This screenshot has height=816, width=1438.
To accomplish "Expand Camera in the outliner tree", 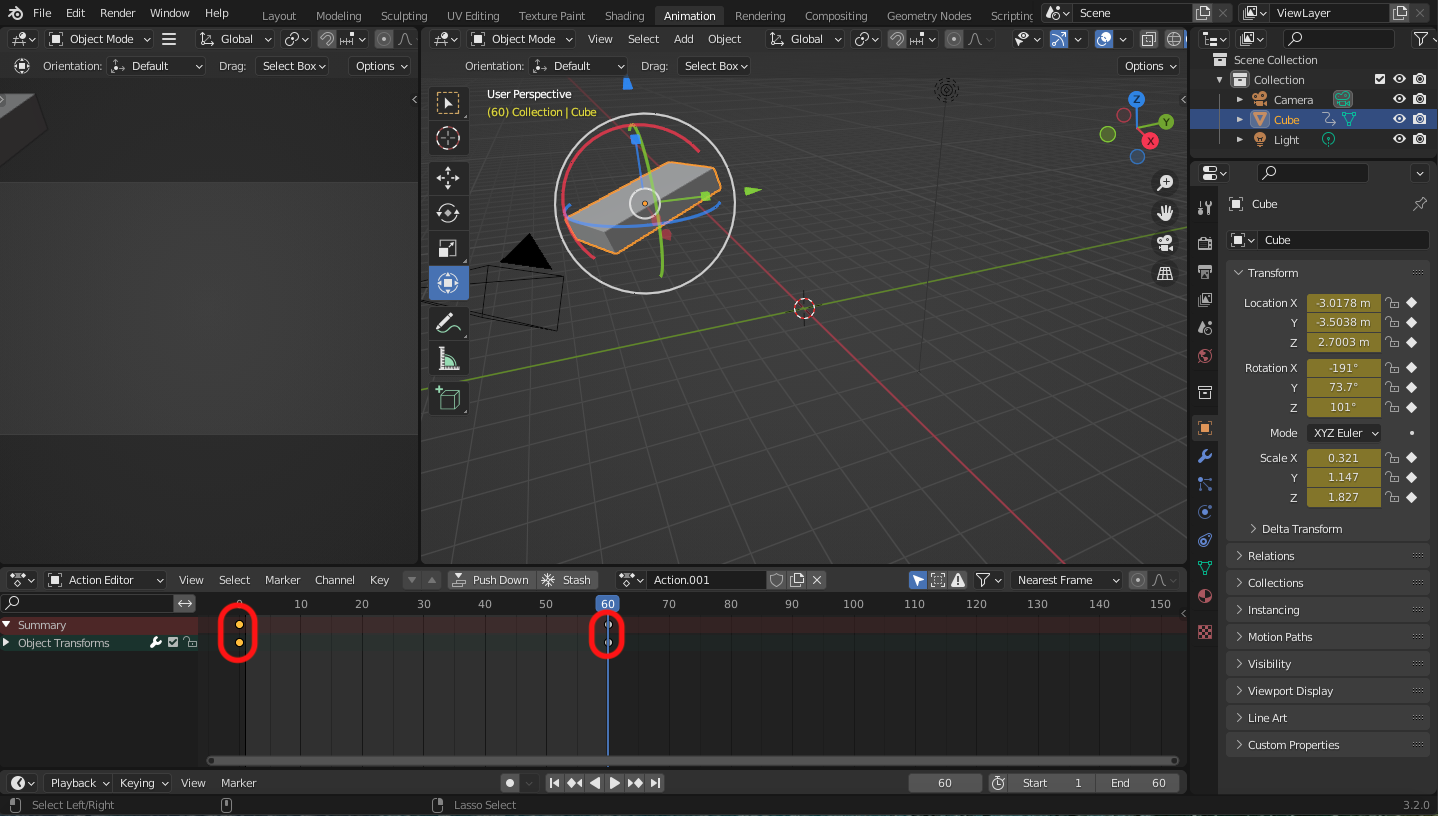I will click(x=1240, y=99).
